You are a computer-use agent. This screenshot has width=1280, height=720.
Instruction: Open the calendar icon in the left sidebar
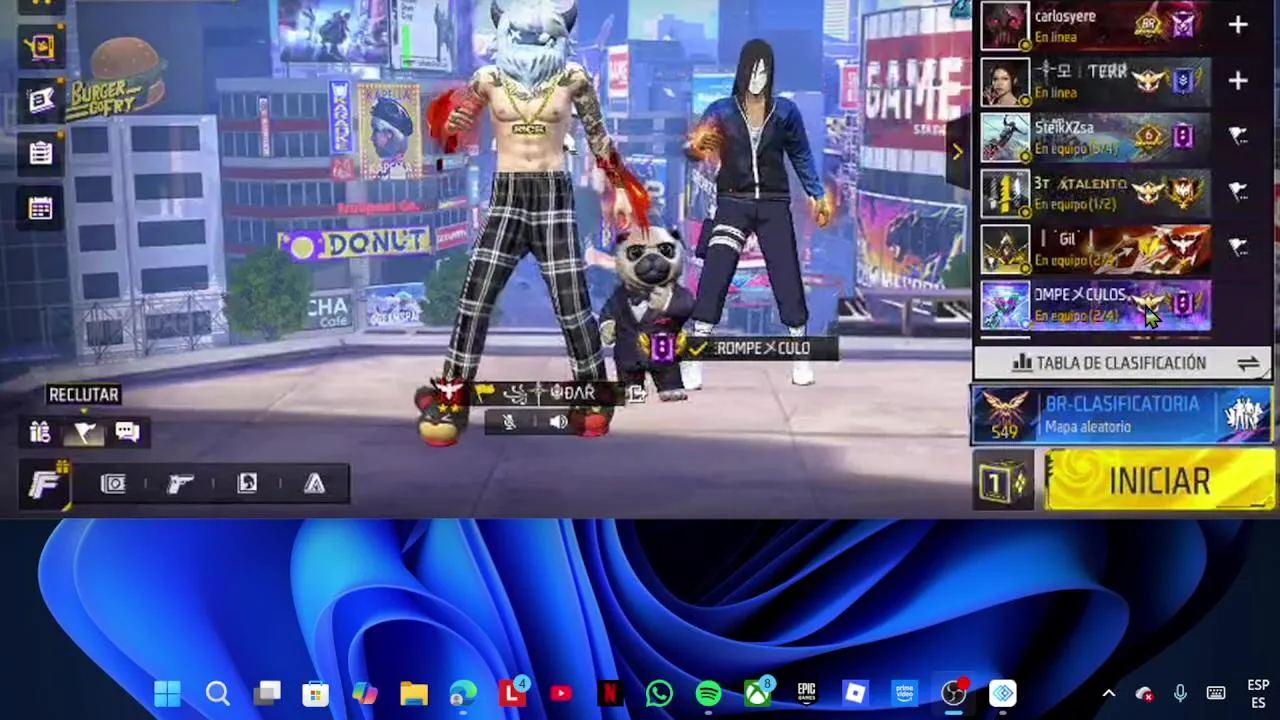tap(40, 208)
